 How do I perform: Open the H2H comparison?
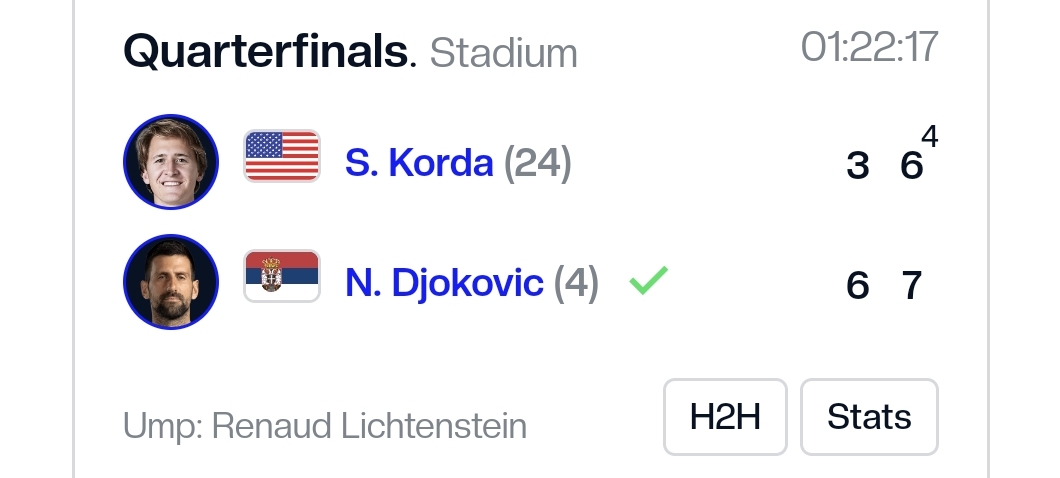(725, 417)
